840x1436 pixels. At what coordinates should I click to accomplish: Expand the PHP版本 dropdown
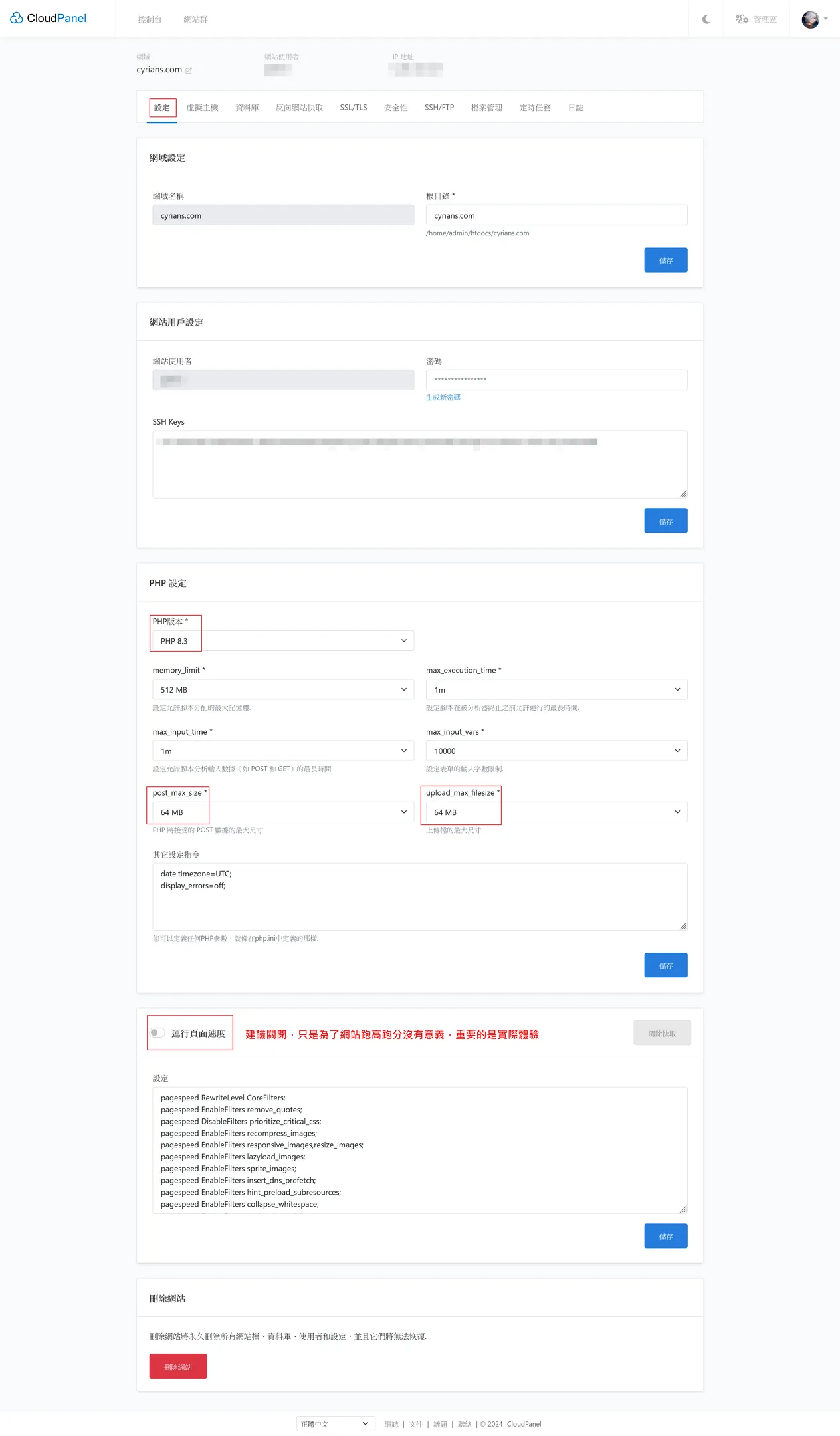click(283, 641)
